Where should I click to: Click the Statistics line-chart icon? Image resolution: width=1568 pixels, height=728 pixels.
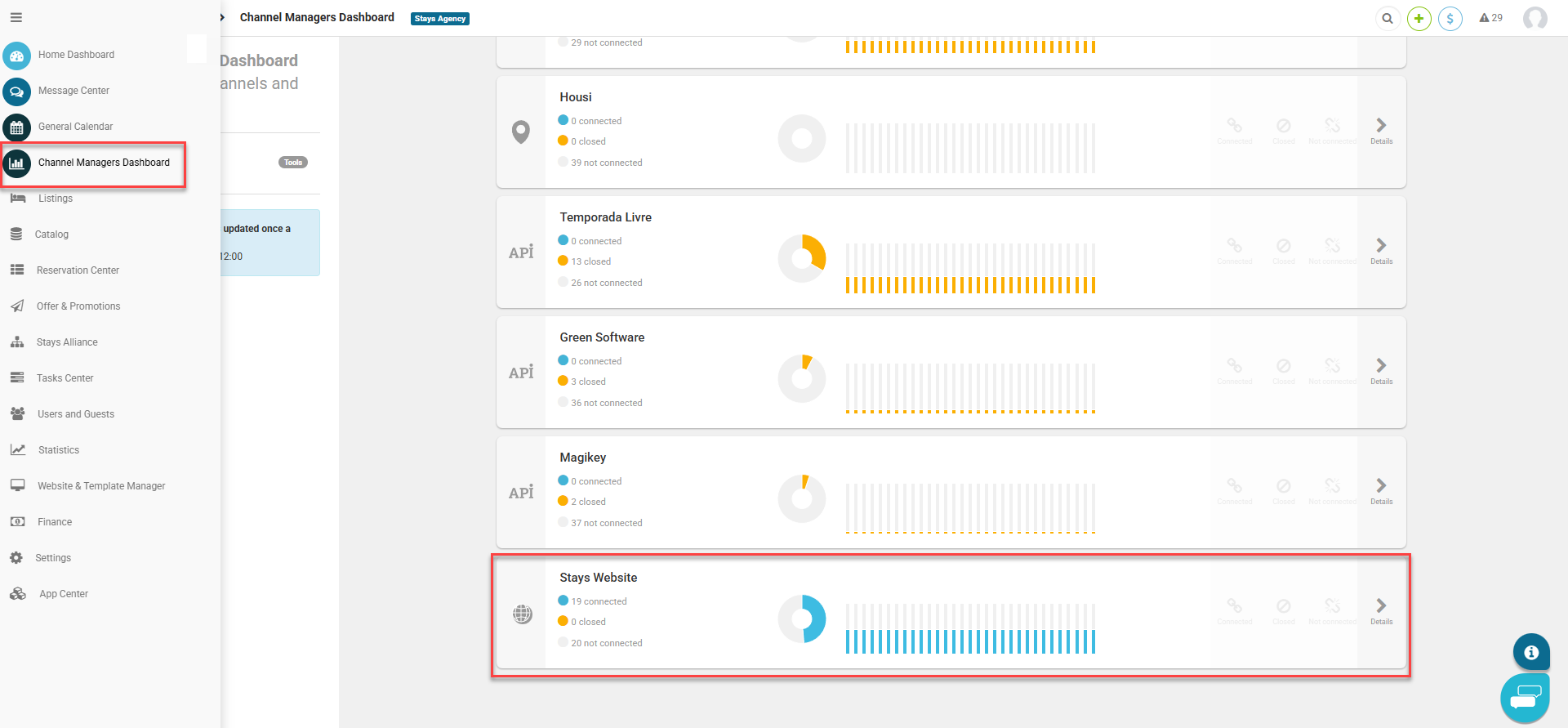[18, 449]
